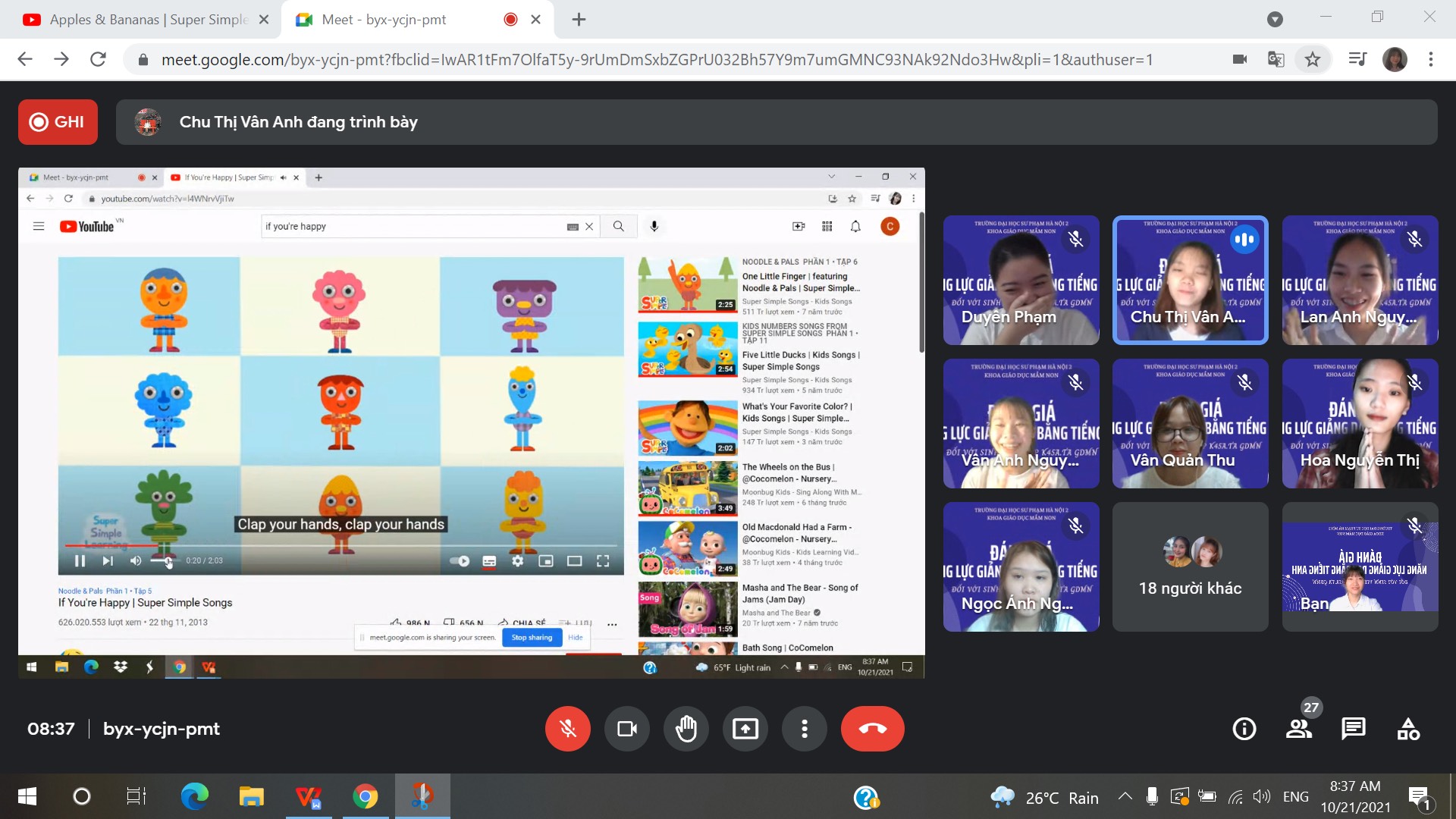This screenshot has height=819, width=1456.
Task: Open the Activities shapes icon
Action: click(1408, 729)
